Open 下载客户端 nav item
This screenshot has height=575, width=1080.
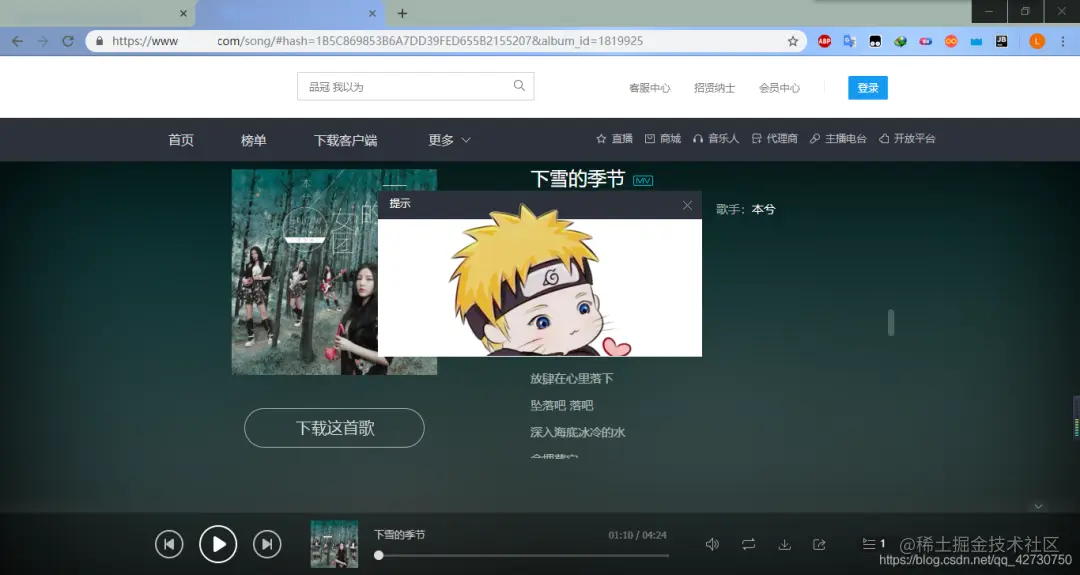click(345, 140)
